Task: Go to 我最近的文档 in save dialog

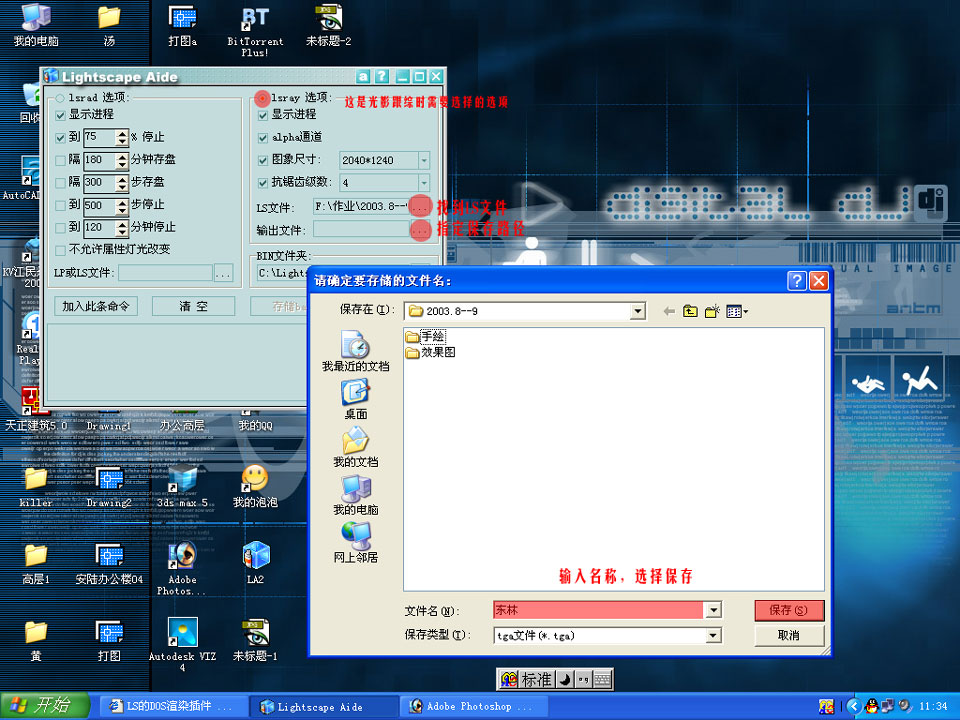Action: tap(356, 351)
